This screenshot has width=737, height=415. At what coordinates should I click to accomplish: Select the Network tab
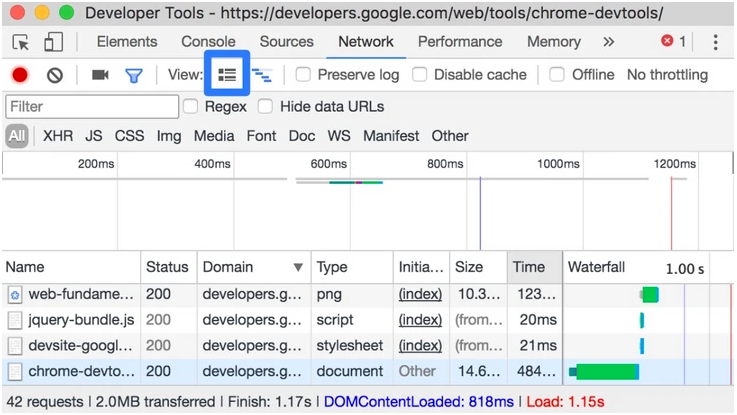pos(366,42)
